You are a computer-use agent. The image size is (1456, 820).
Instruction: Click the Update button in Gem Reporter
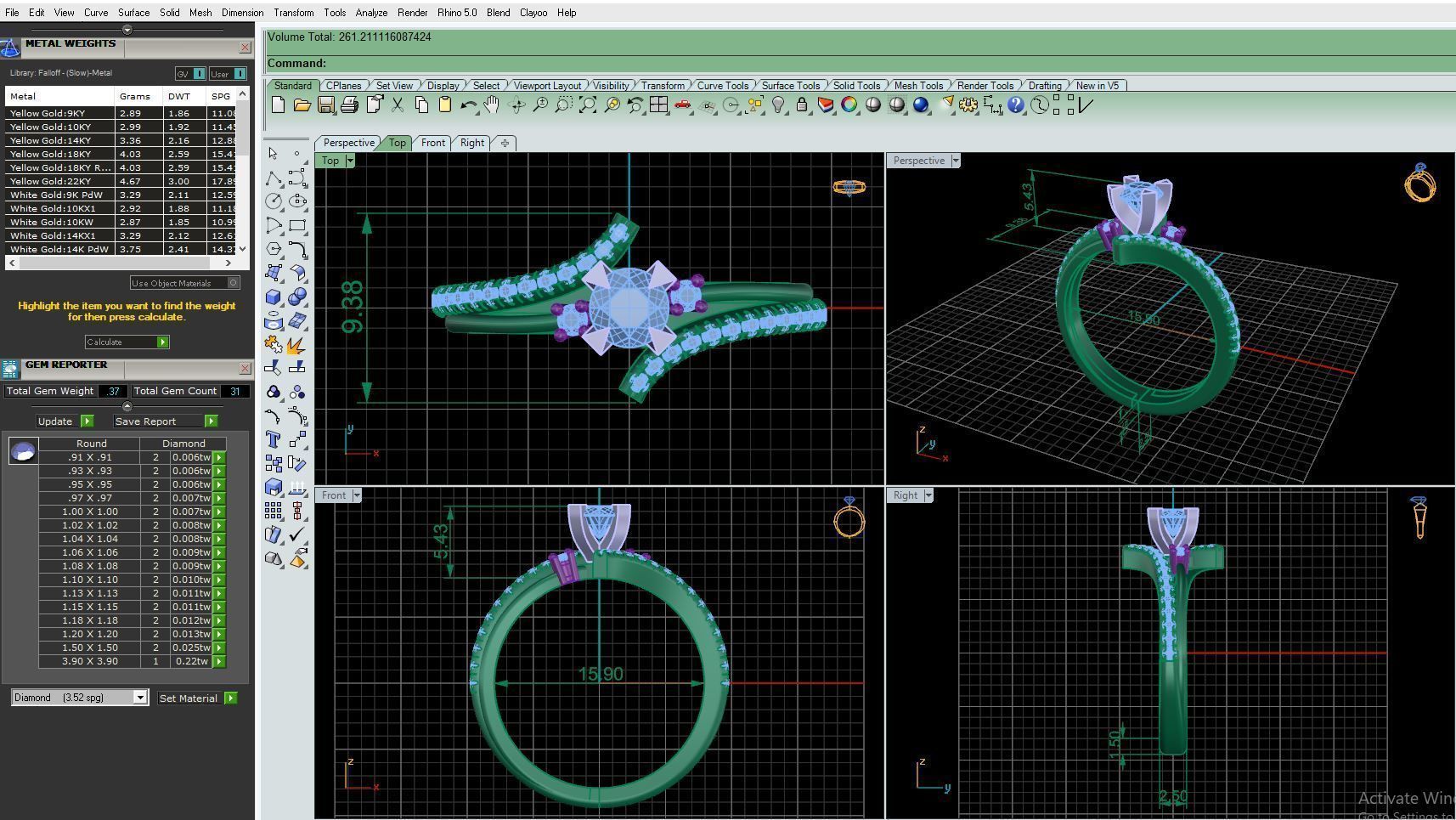65,421
